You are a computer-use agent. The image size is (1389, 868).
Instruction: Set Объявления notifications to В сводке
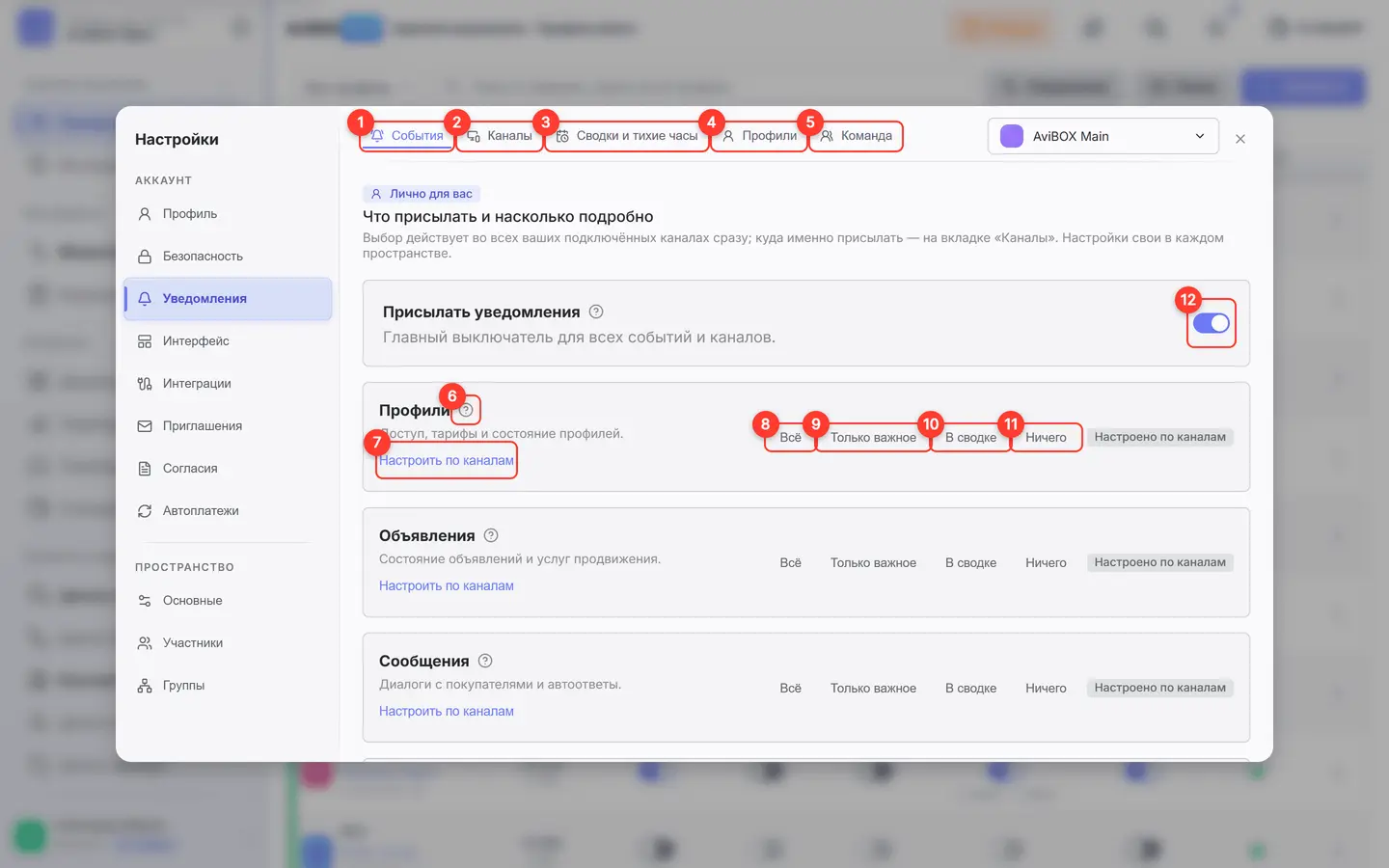[971, 563]
